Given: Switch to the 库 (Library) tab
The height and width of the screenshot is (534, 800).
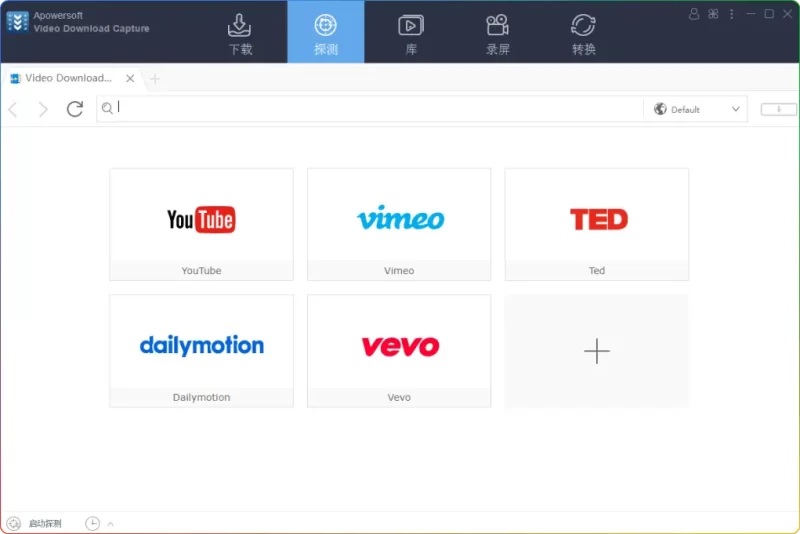Looking at the screenshot, I should point(411,33).
